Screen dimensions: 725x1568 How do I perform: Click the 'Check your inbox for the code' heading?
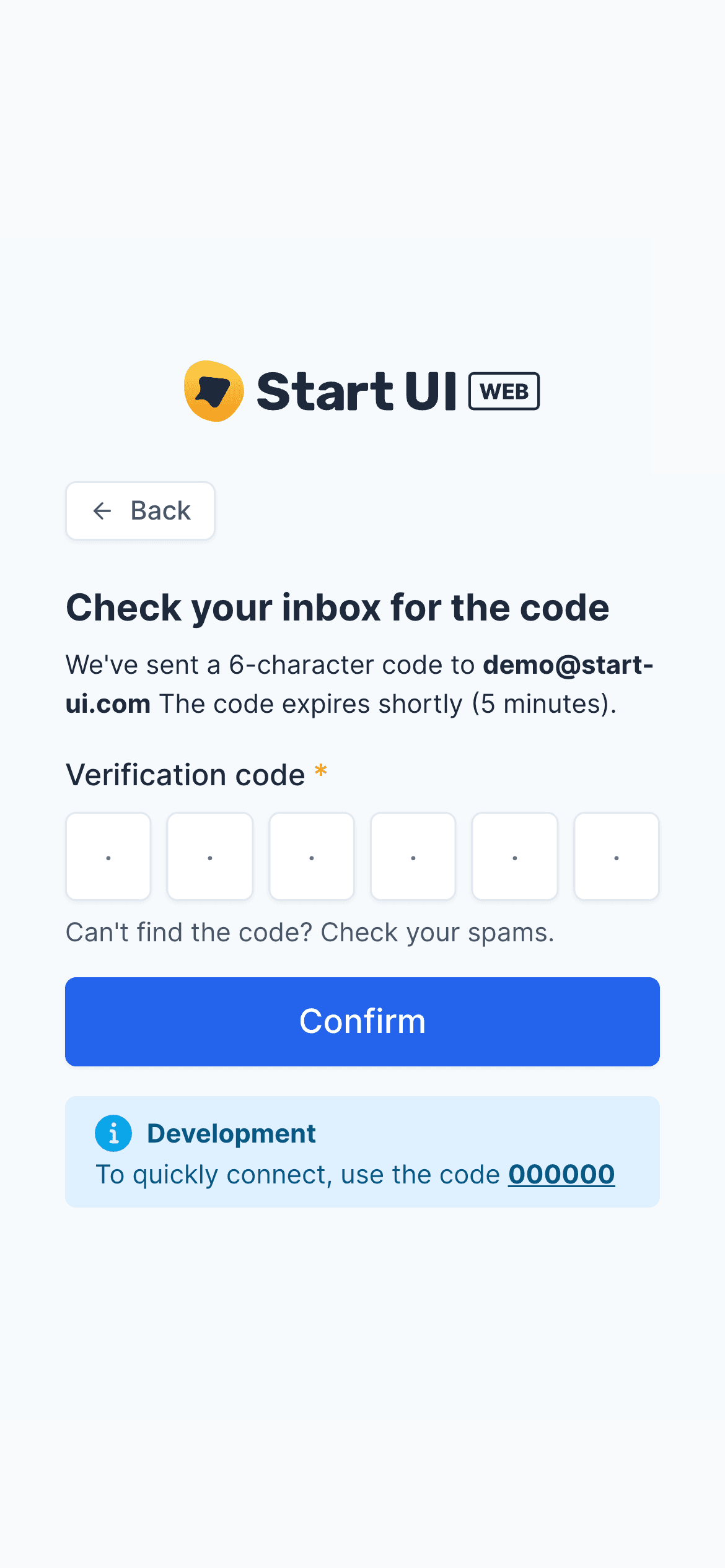pyautogui.click(x=338, y=608)
